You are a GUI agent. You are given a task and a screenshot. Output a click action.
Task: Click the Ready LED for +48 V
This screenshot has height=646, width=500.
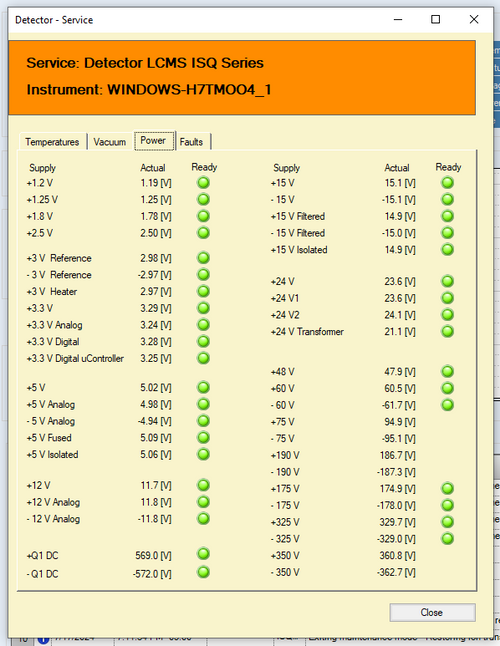[x=448, y=372]
